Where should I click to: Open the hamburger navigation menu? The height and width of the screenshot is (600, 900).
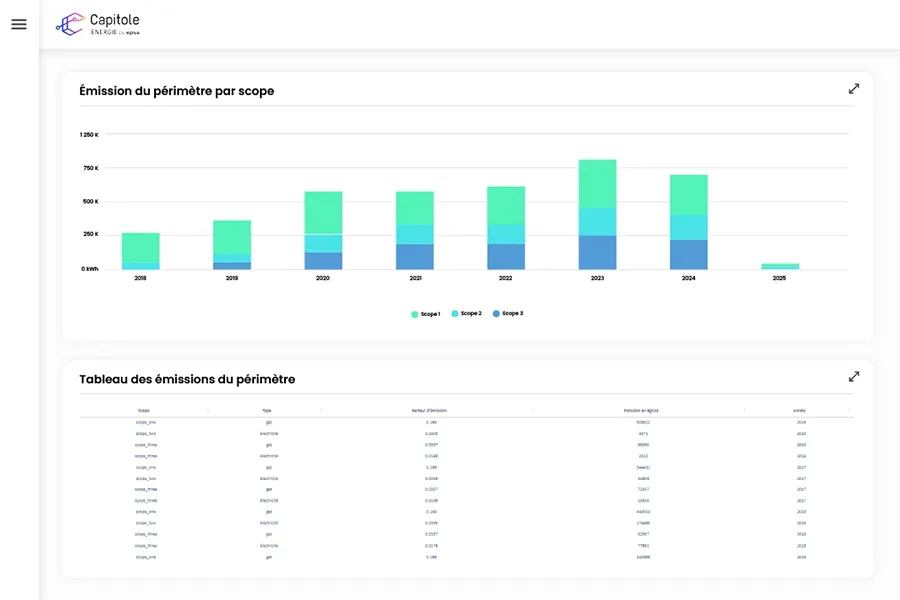[19, 24]
